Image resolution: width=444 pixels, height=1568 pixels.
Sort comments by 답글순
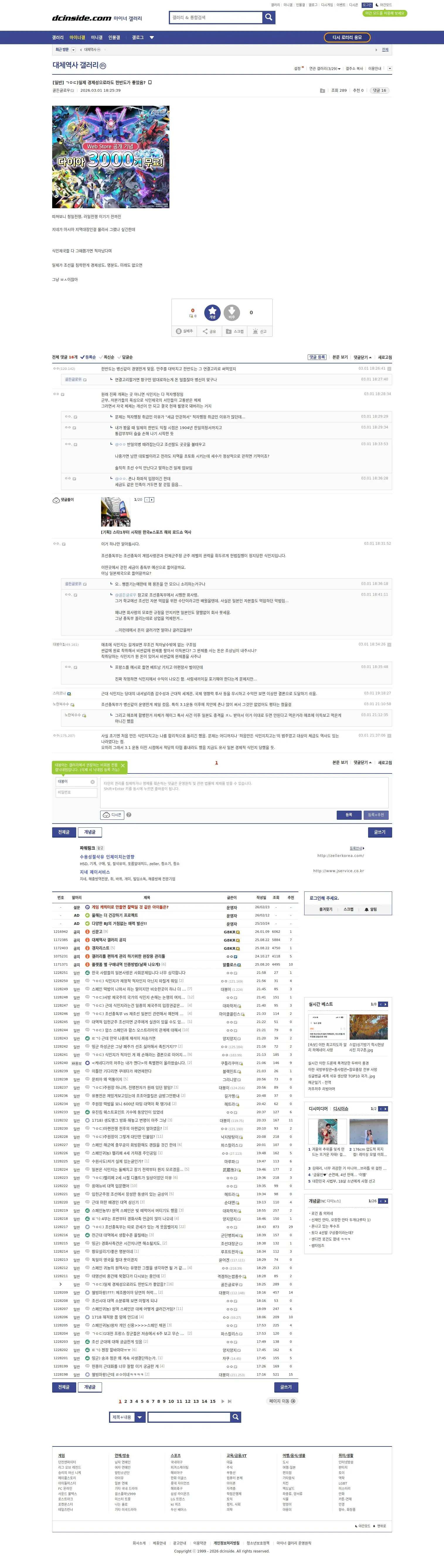click(x=125, y=357)
